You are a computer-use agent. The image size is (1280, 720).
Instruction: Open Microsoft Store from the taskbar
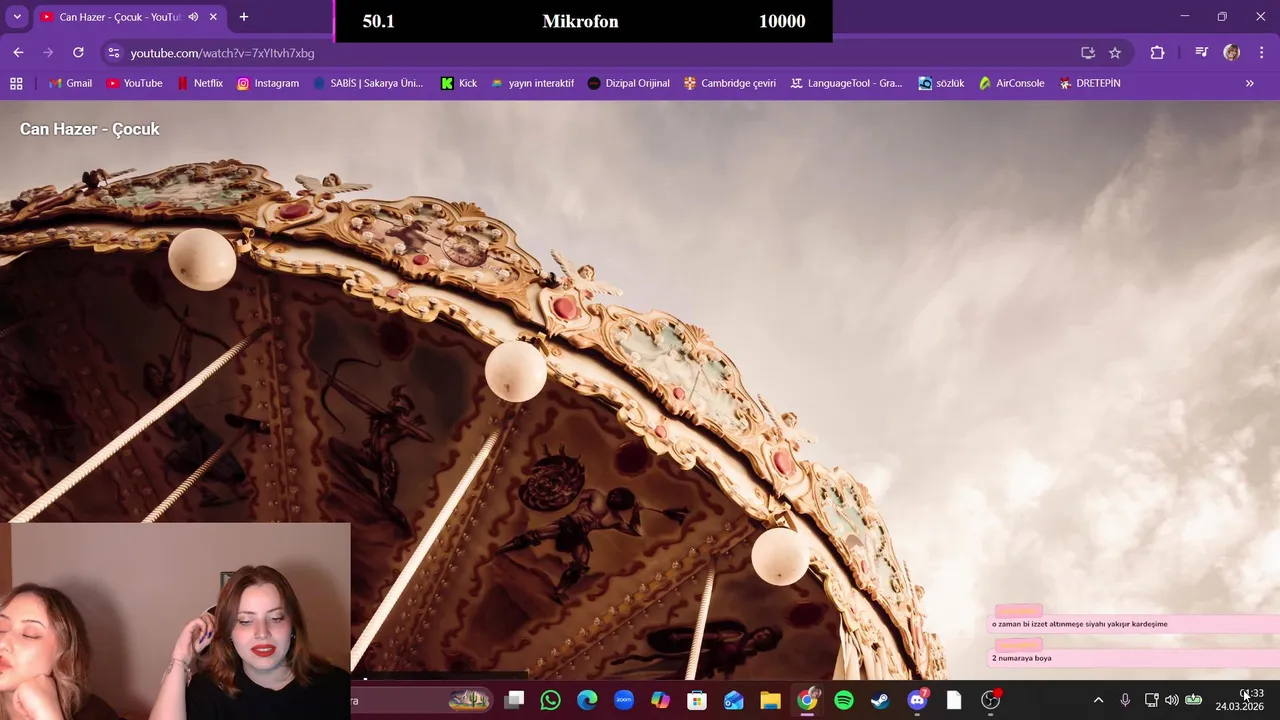click(x=697, y=700)
